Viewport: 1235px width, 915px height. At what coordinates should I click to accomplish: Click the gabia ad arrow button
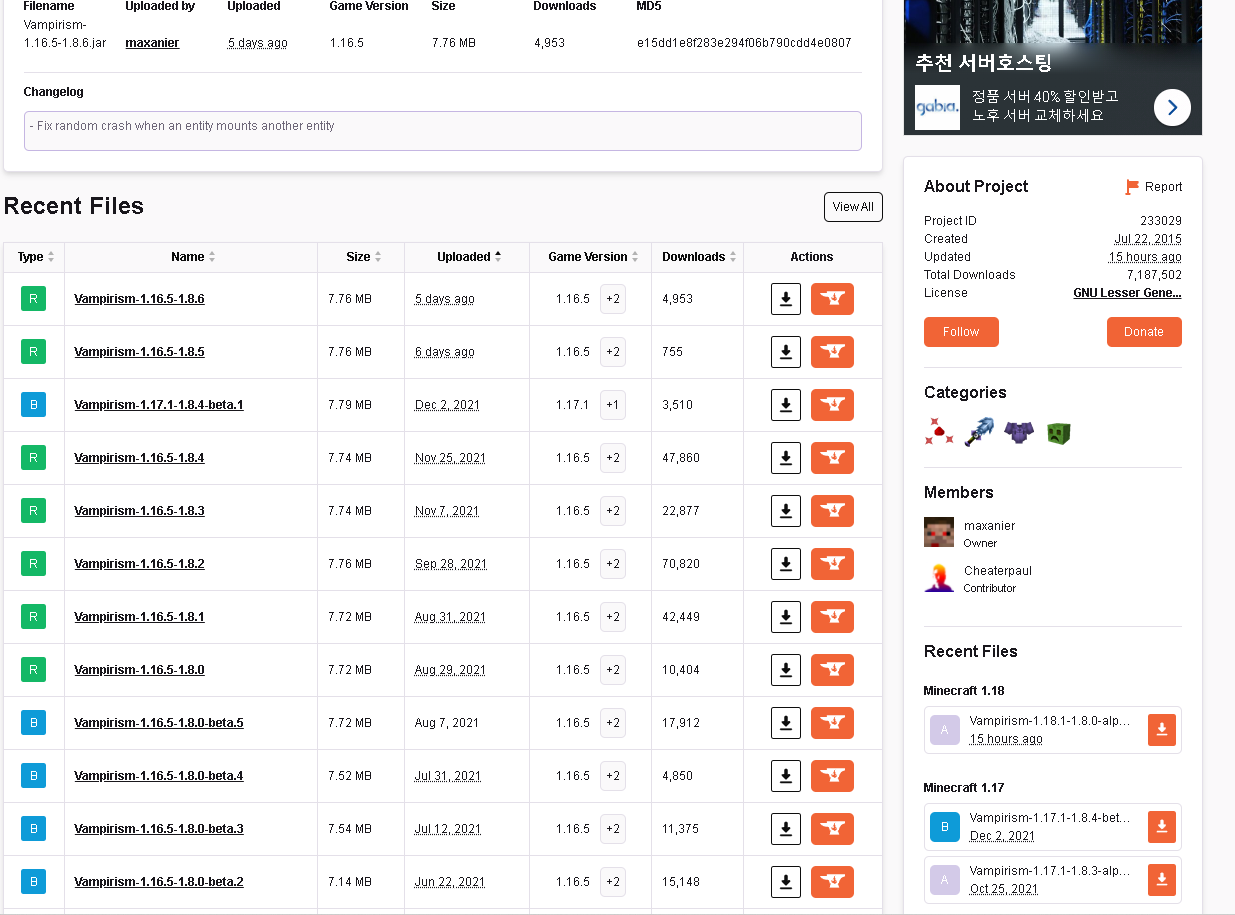tap(1172, 107)
